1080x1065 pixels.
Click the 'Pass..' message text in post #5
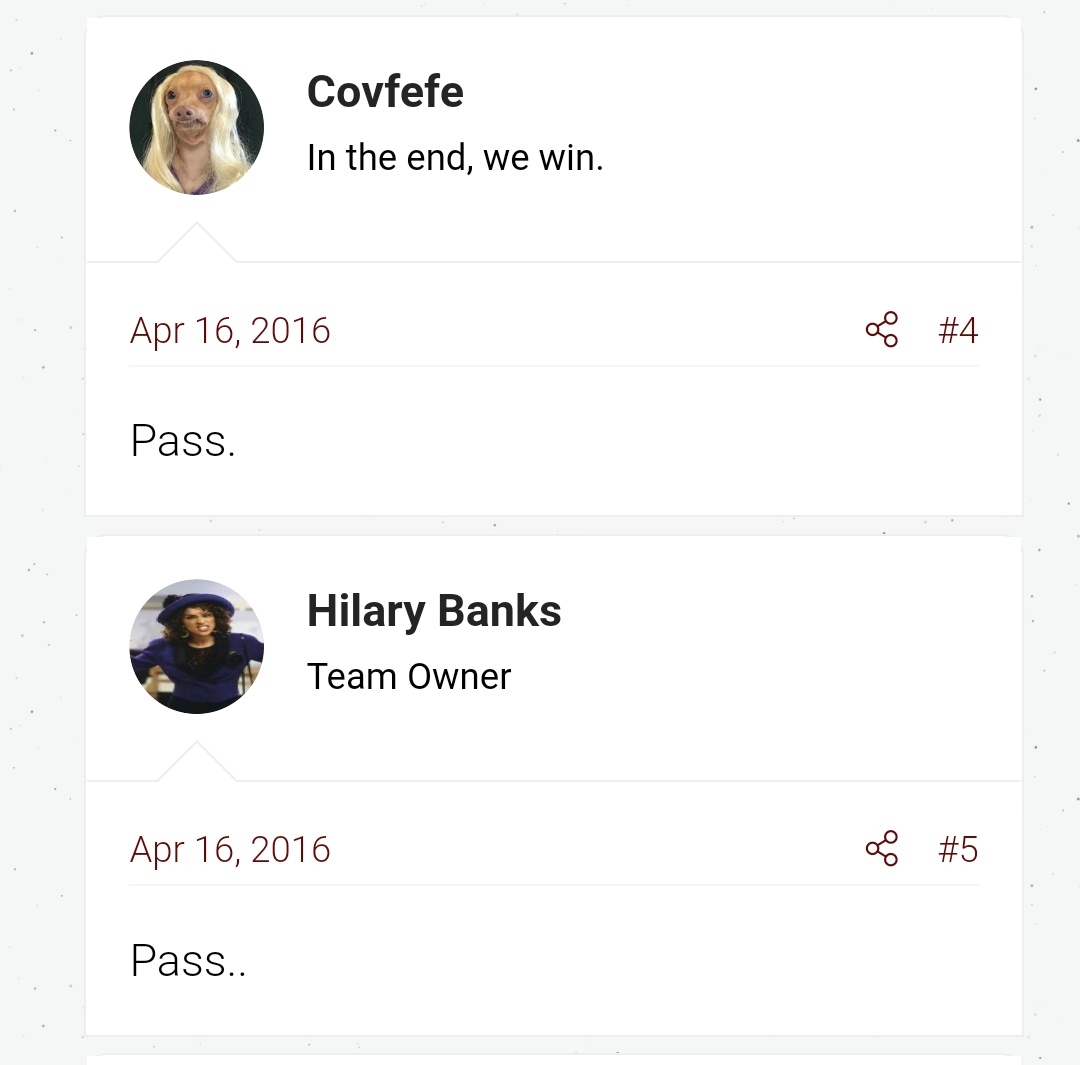(188, 960)
